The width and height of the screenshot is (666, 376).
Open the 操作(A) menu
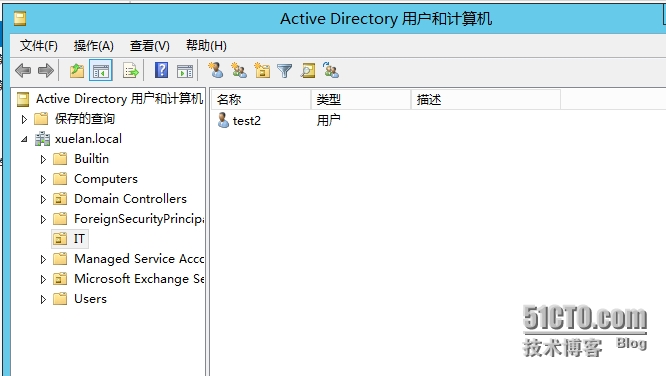(93, 45)
